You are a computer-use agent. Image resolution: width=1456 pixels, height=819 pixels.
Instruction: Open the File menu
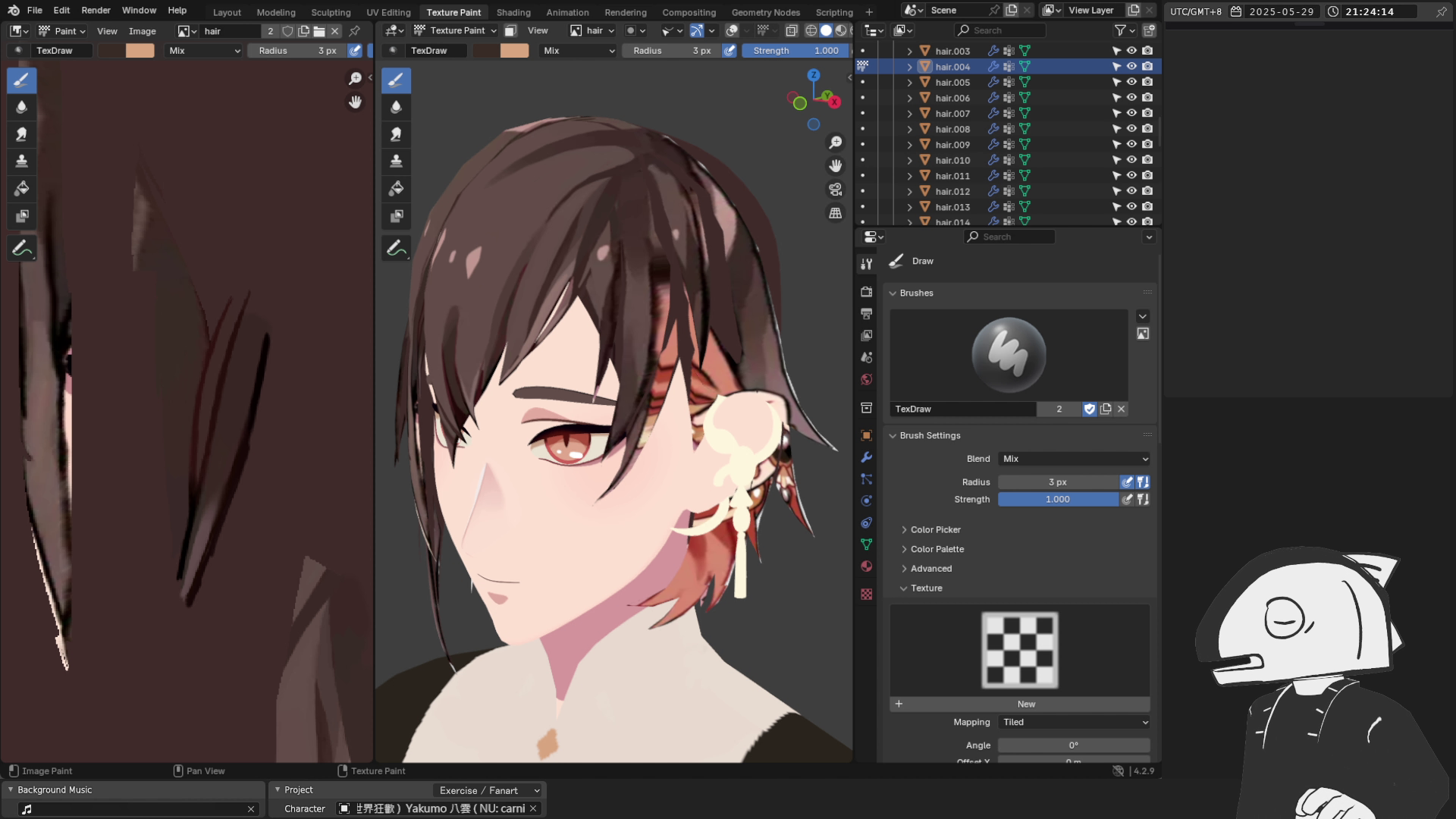34,11
